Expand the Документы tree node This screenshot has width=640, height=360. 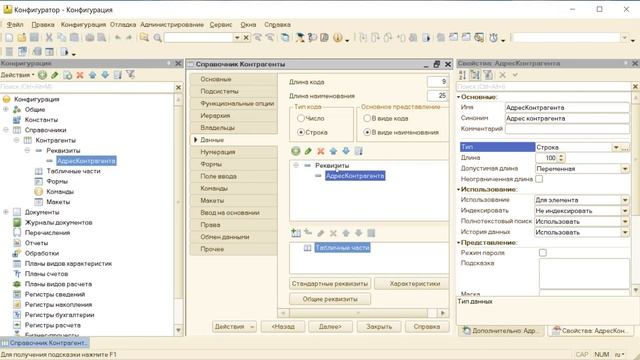6,212
